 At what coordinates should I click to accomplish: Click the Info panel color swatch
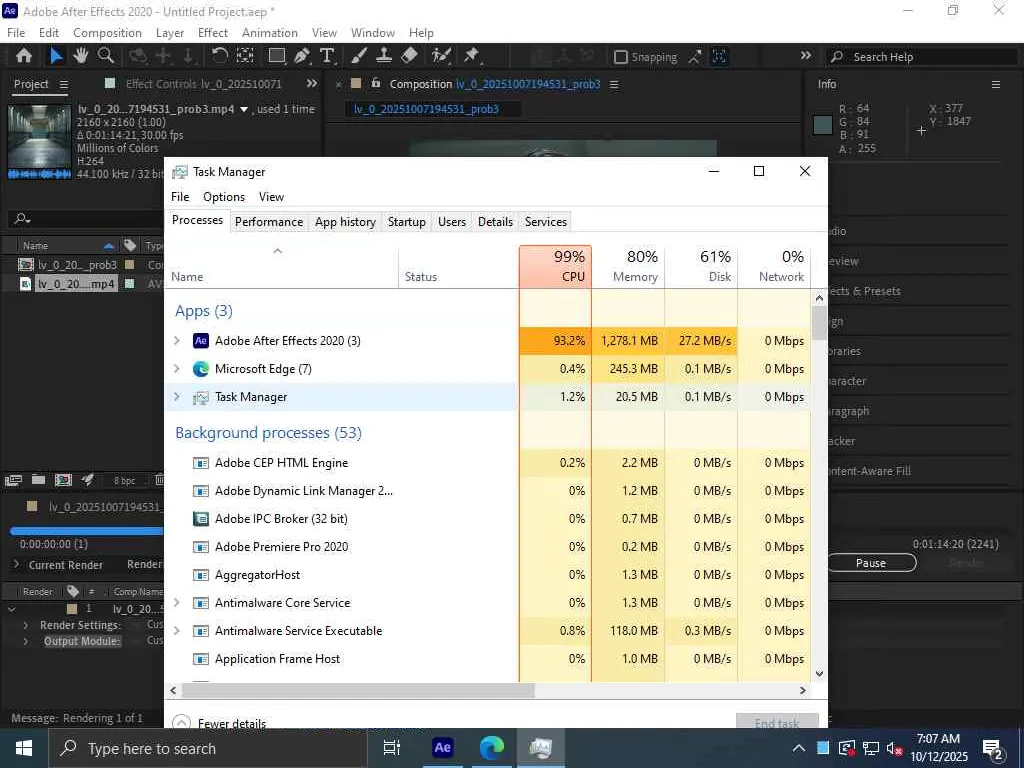click(x=823, y=125)
